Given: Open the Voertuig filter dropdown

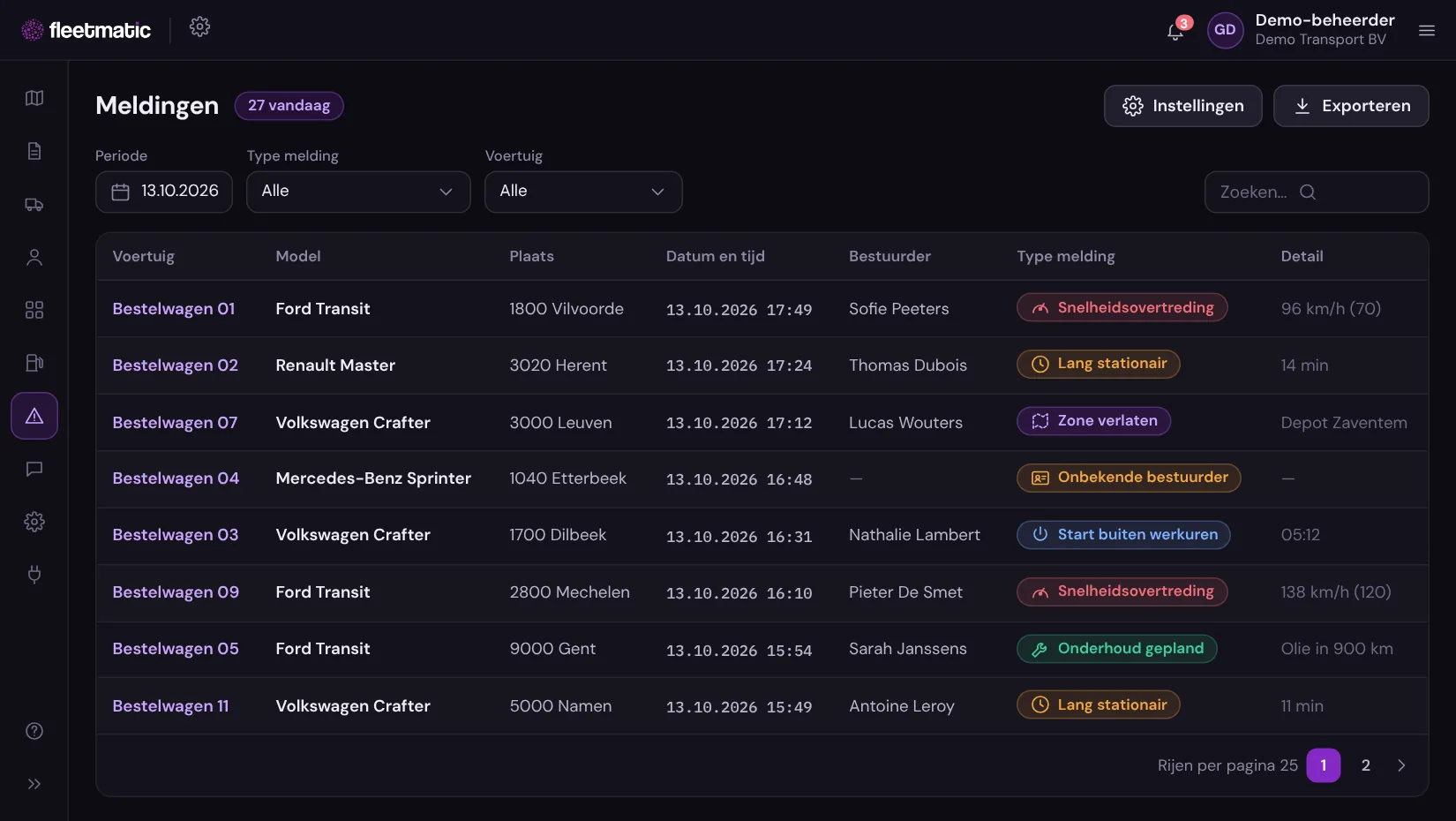Looking at the screenshot, I should (583, 192).
